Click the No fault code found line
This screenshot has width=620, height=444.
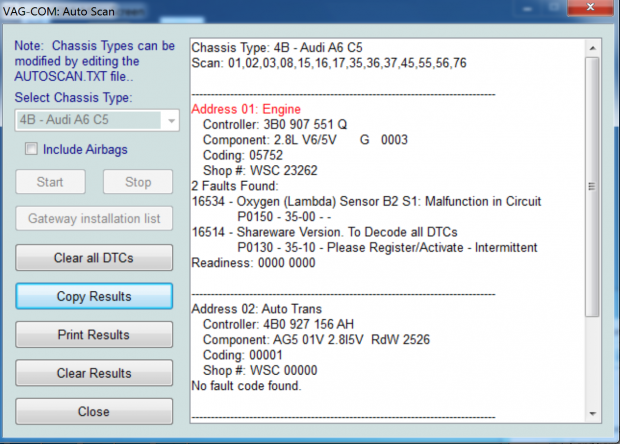click(x=246, y=385)
